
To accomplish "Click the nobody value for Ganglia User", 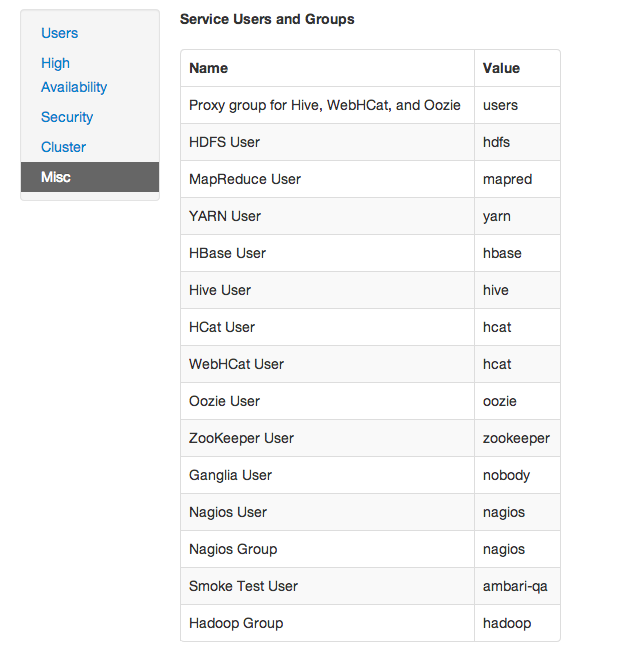I will tap(506, 475).
